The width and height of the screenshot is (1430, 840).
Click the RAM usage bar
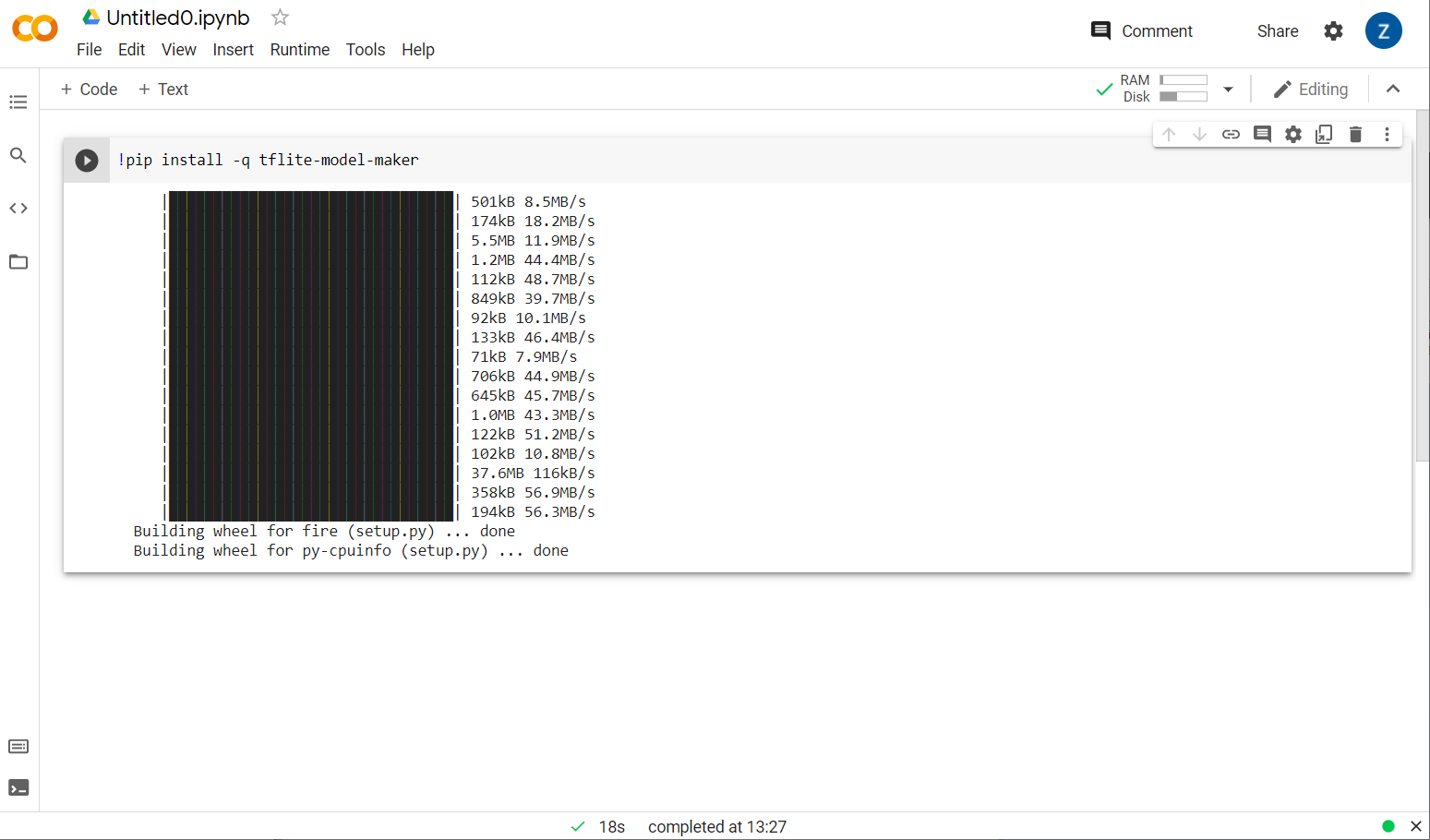(x=1184, y=80)
